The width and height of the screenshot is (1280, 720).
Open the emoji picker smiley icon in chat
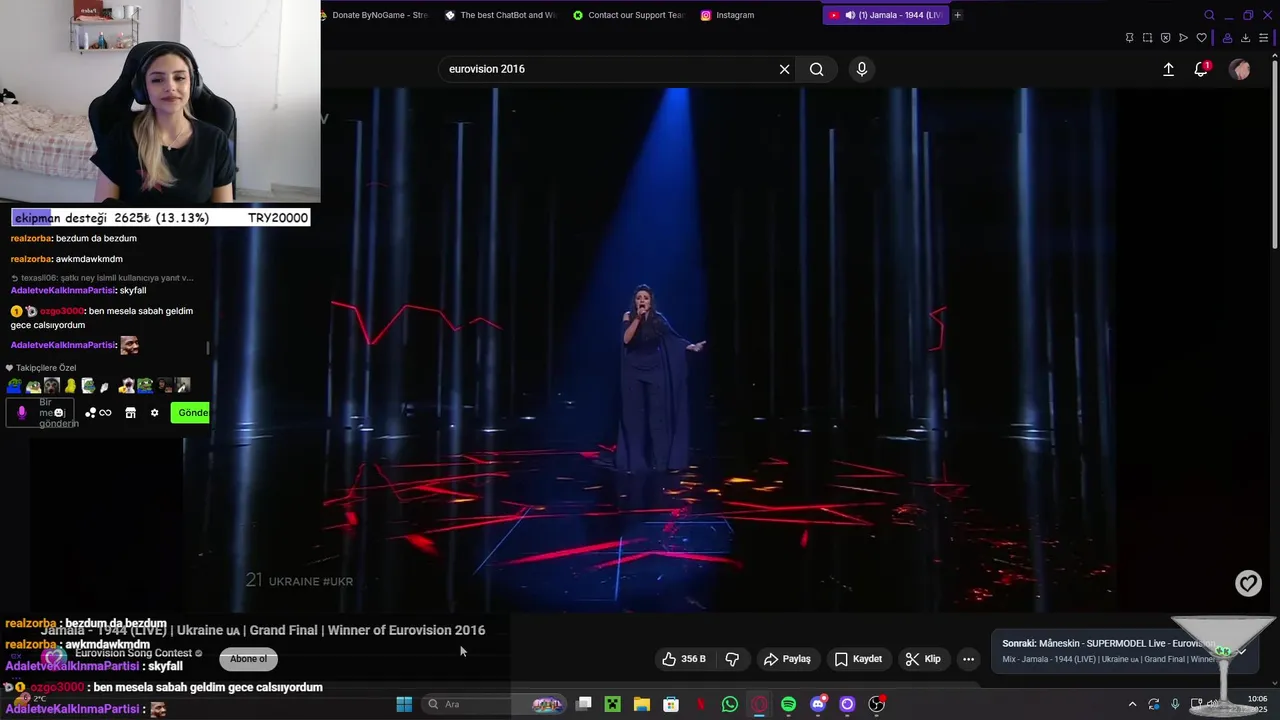tap(59, 412)
